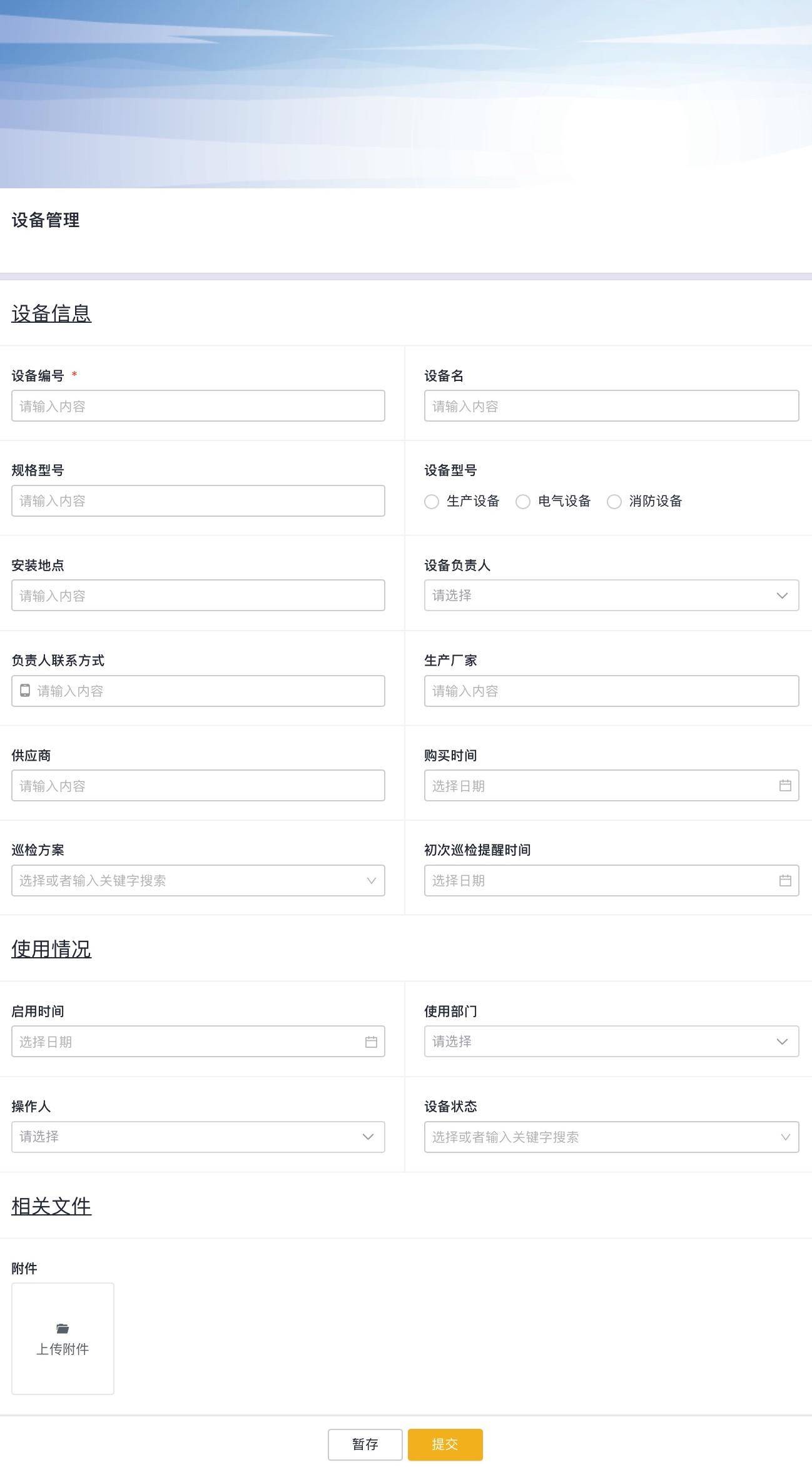Open the 设备负责人 dropdown

(611, 595)
